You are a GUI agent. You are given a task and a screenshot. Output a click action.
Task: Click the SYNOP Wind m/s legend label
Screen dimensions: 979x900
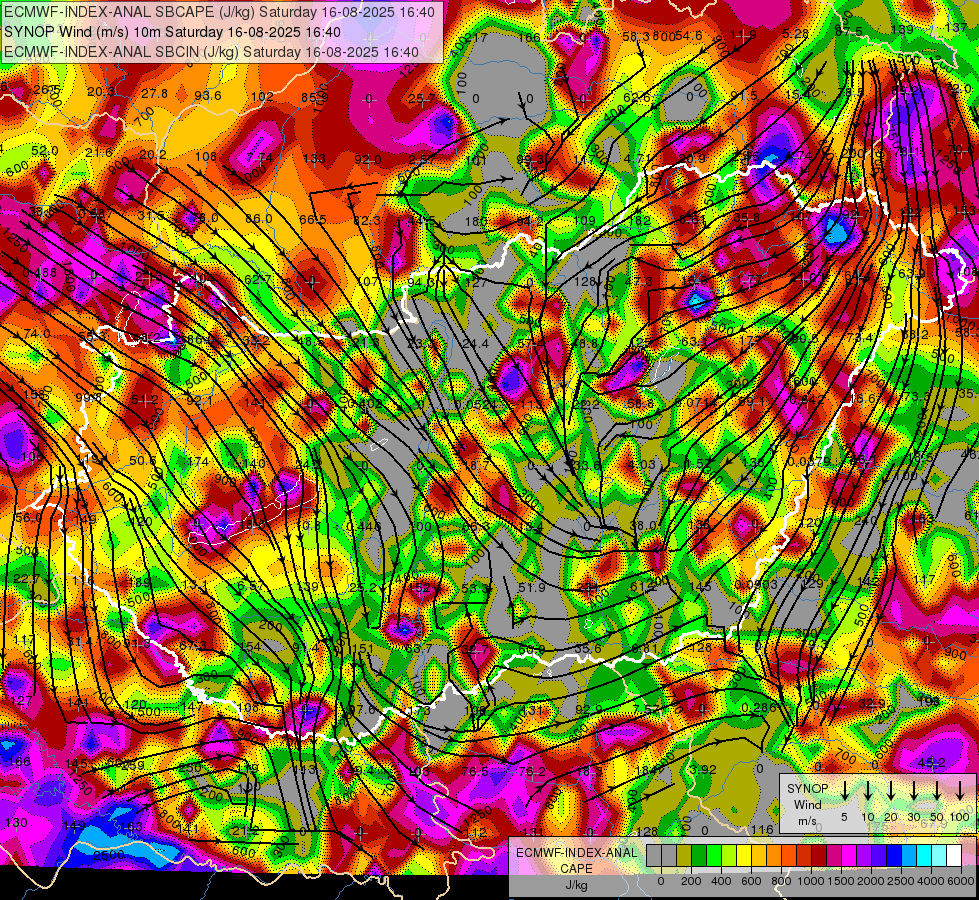click(x=807, y=804)
